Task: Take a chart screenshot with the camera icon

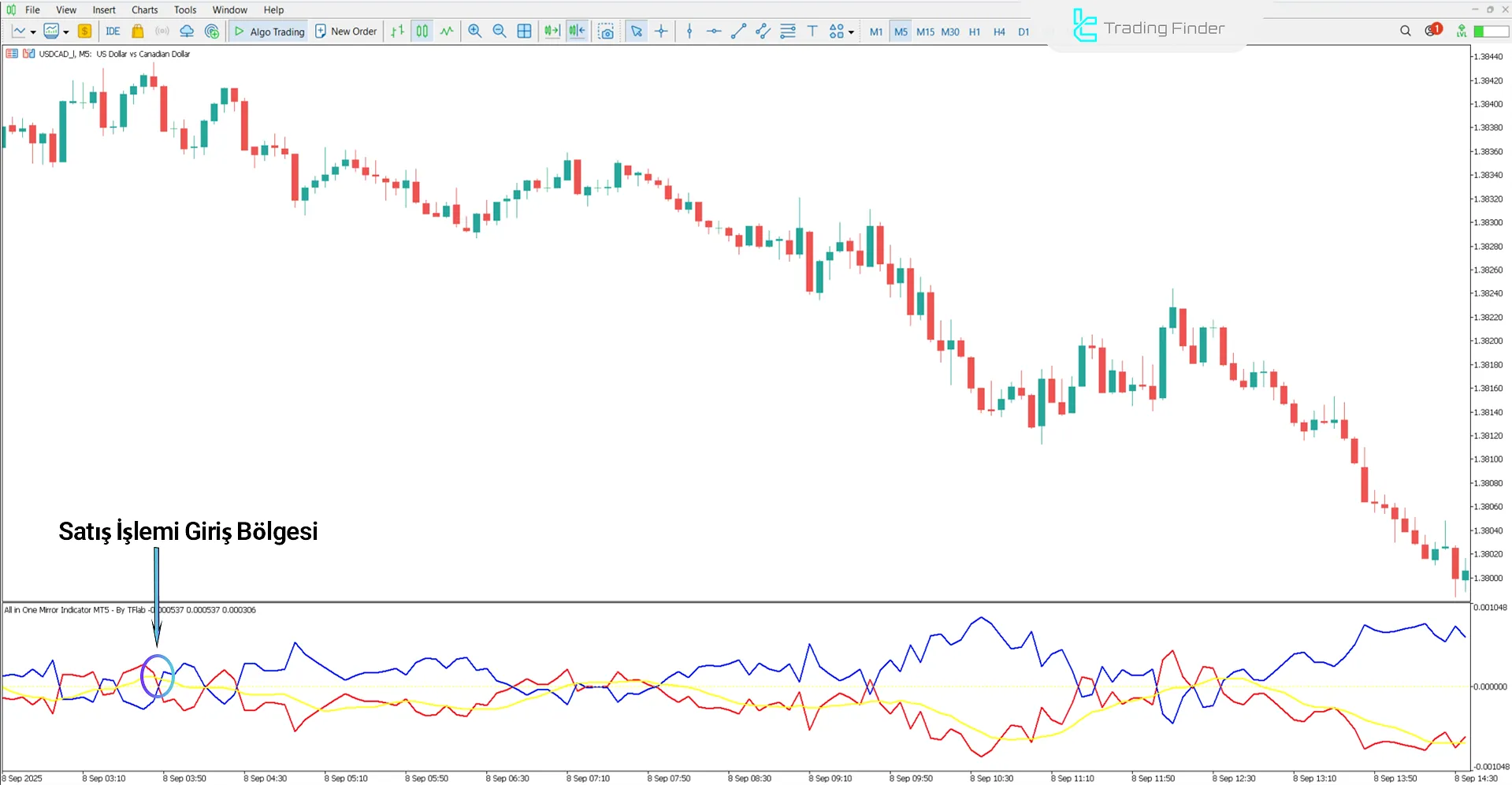Action: 607,32
